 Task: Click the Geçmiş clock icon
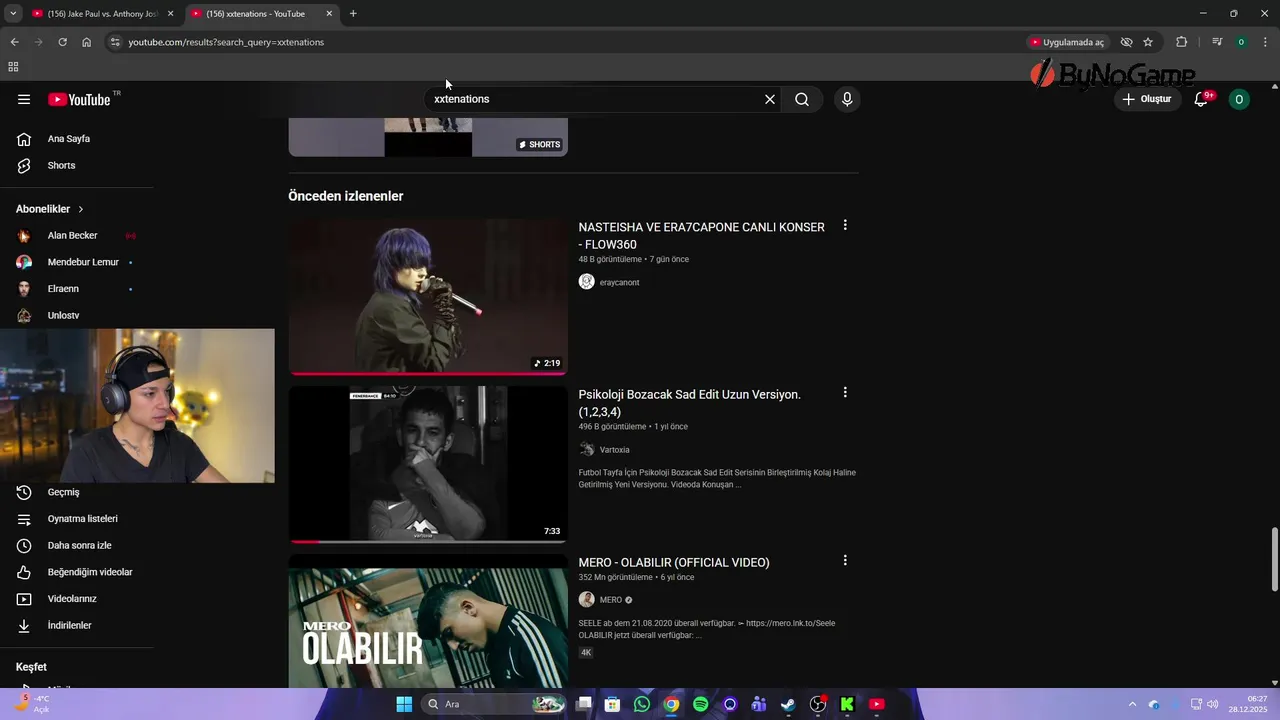24,492
